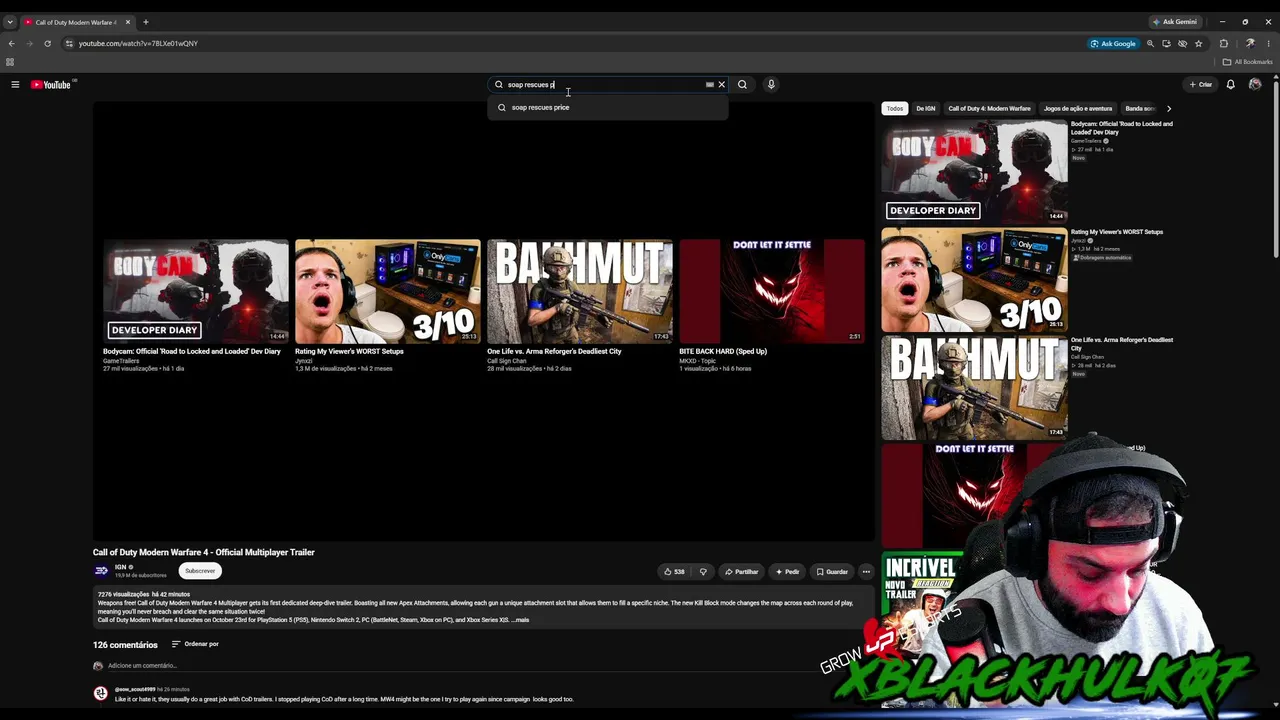1280x720 pixels.
Task: Close the Call of Duty browser tab
Action: point(128,22)
